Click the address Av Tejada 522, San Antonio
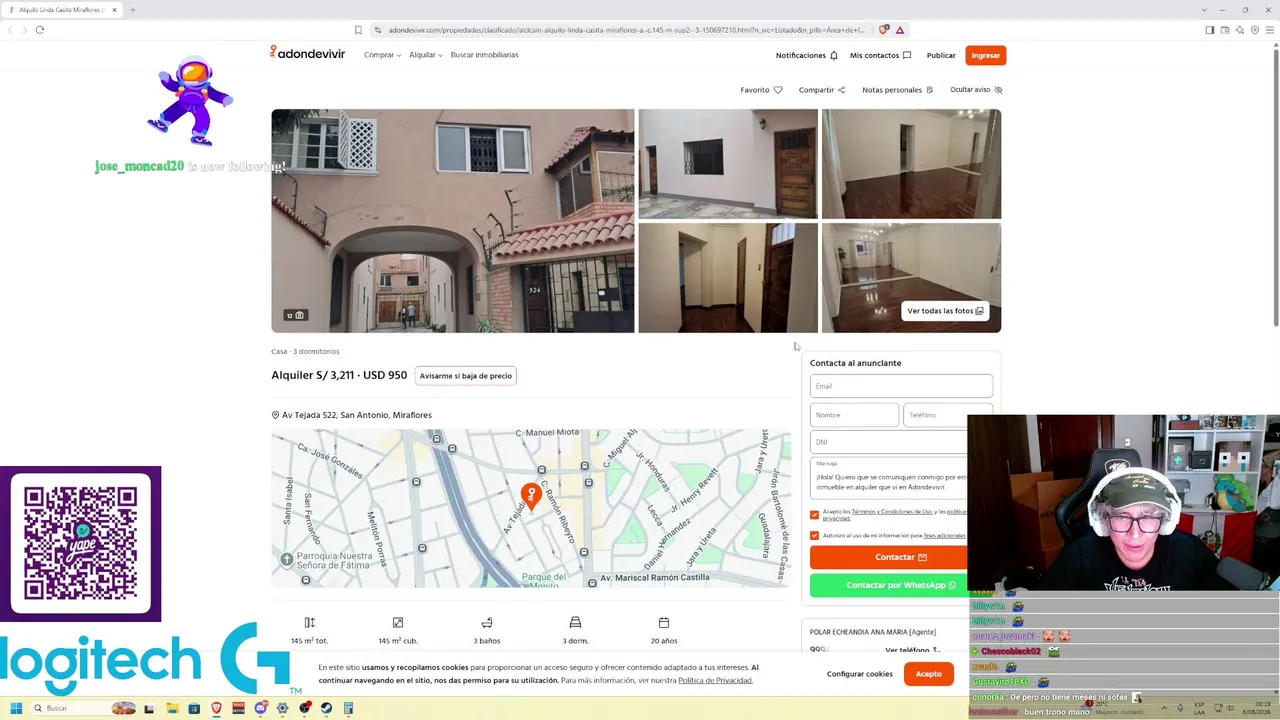1280x720 pixels. point(357,415)
